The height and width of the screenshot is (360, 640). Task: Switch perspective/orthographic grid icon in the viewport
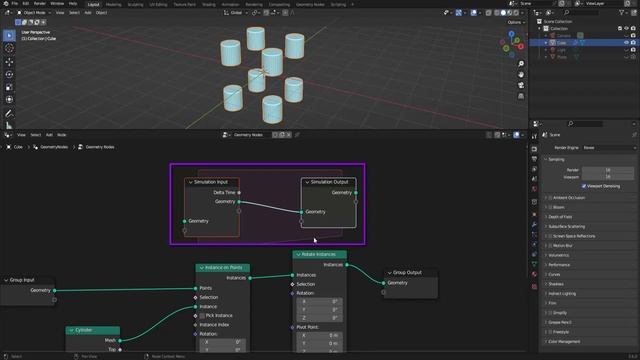point(521,96)
